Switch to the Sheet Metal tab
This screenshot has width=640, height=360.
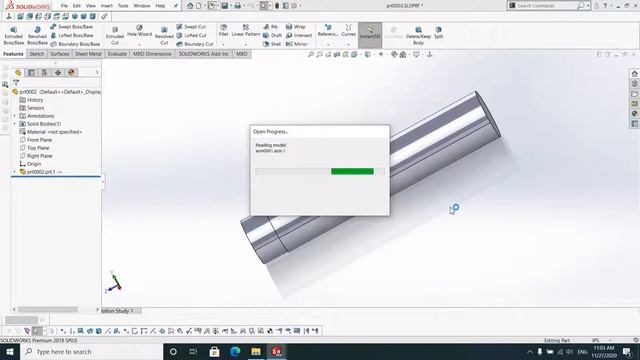click(x=88, y=54)
